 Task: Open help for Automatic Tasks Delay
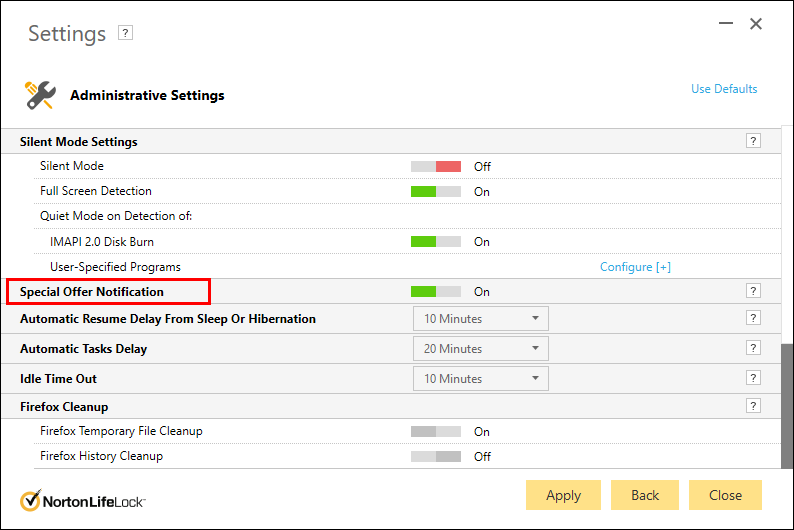(x=753, y=348)
